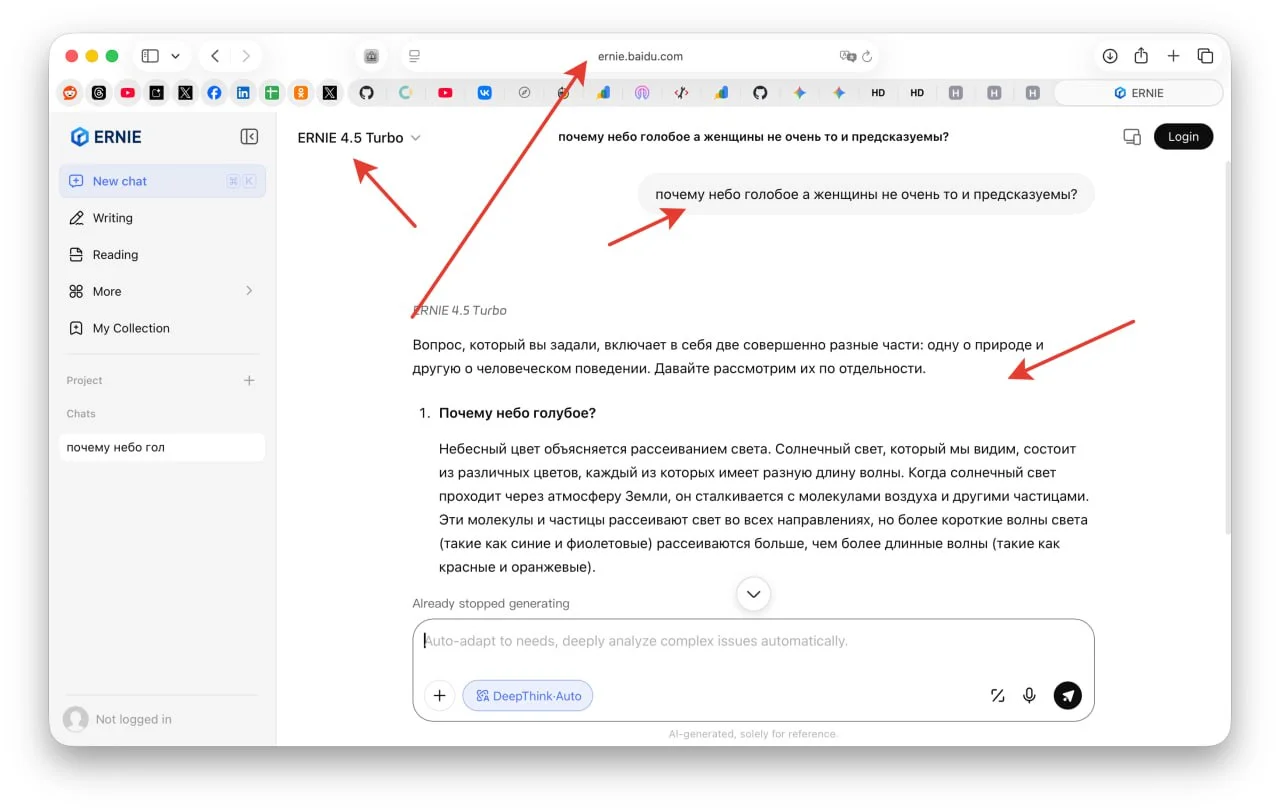This screenshot has height=811, width=1280.
Task: Focus the message input text field
Action: [752, 641]
